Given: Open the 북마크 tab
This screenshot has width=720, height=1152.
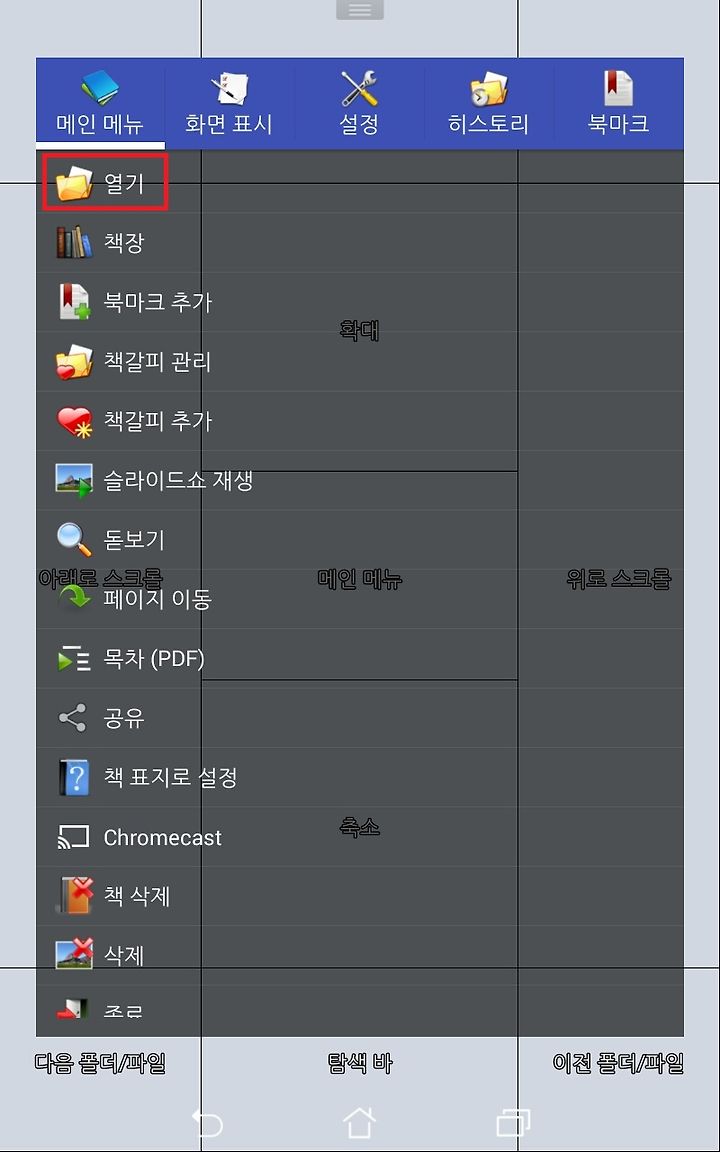Looking at the screenshot, I should click(619, 104).
